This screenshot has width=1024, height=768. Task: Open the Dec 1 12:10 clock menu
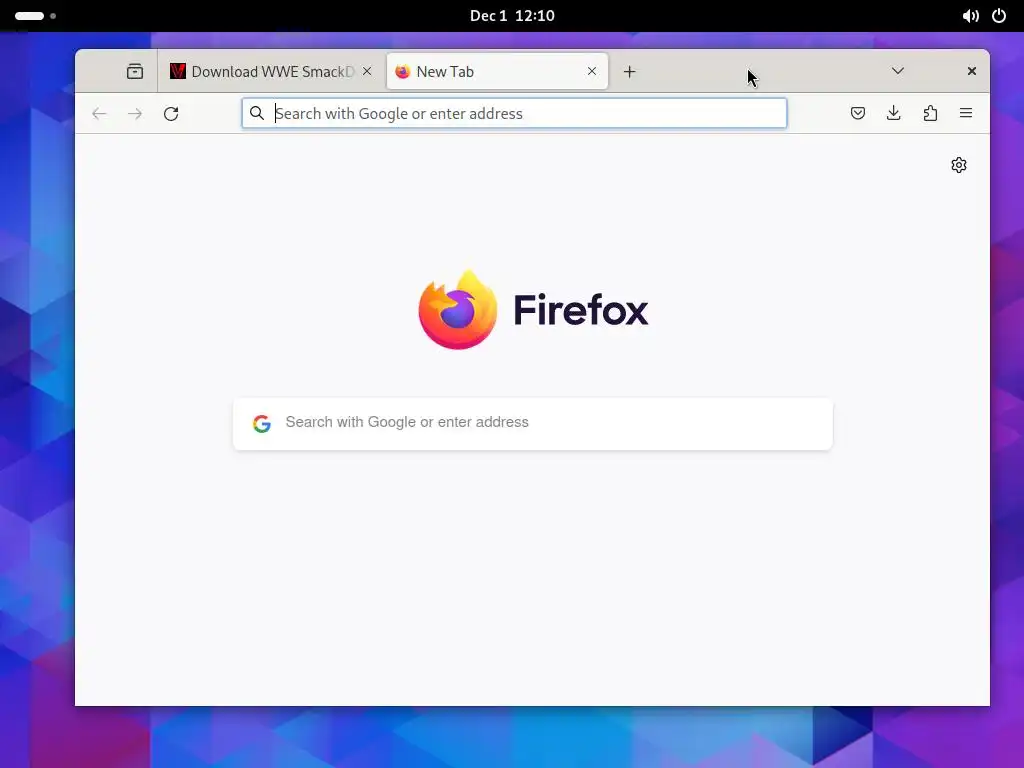512,16
